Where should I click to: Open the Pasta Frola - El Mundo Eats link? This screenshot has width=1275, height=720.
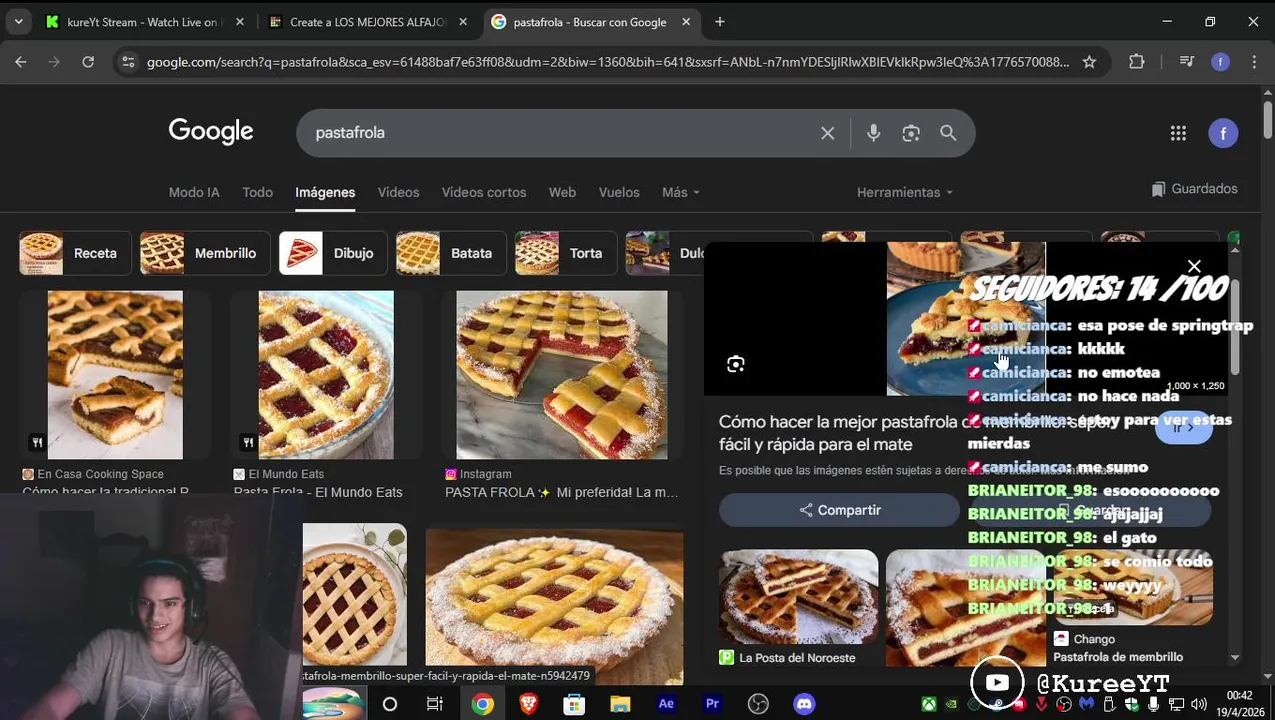318,492
